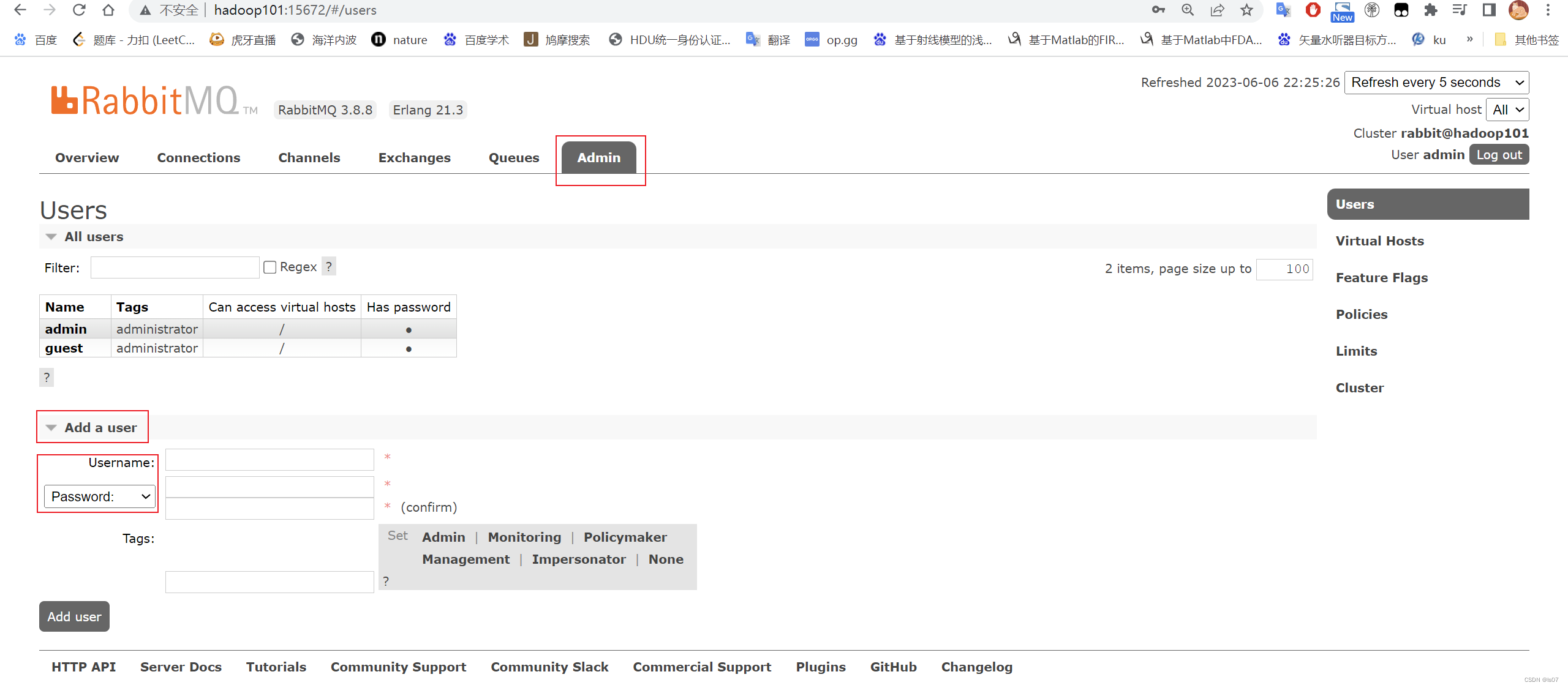The width and height of the screenshot is (1568, 688).
Task: Click the help question mark next to Tags set
Action: coord(385,580)
